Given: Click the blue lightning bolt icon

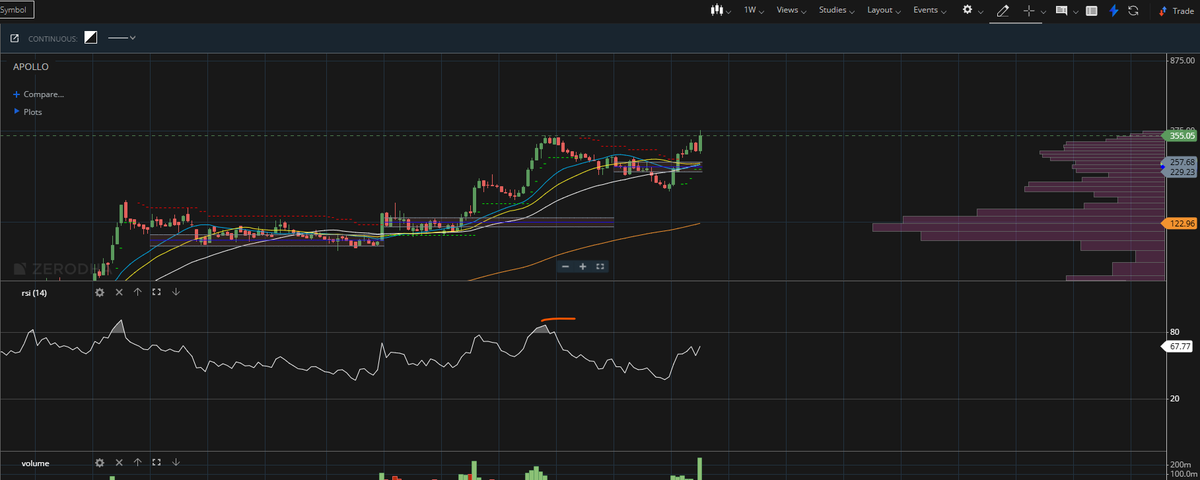Looking at the screenshot, I should coord(1113,10).
